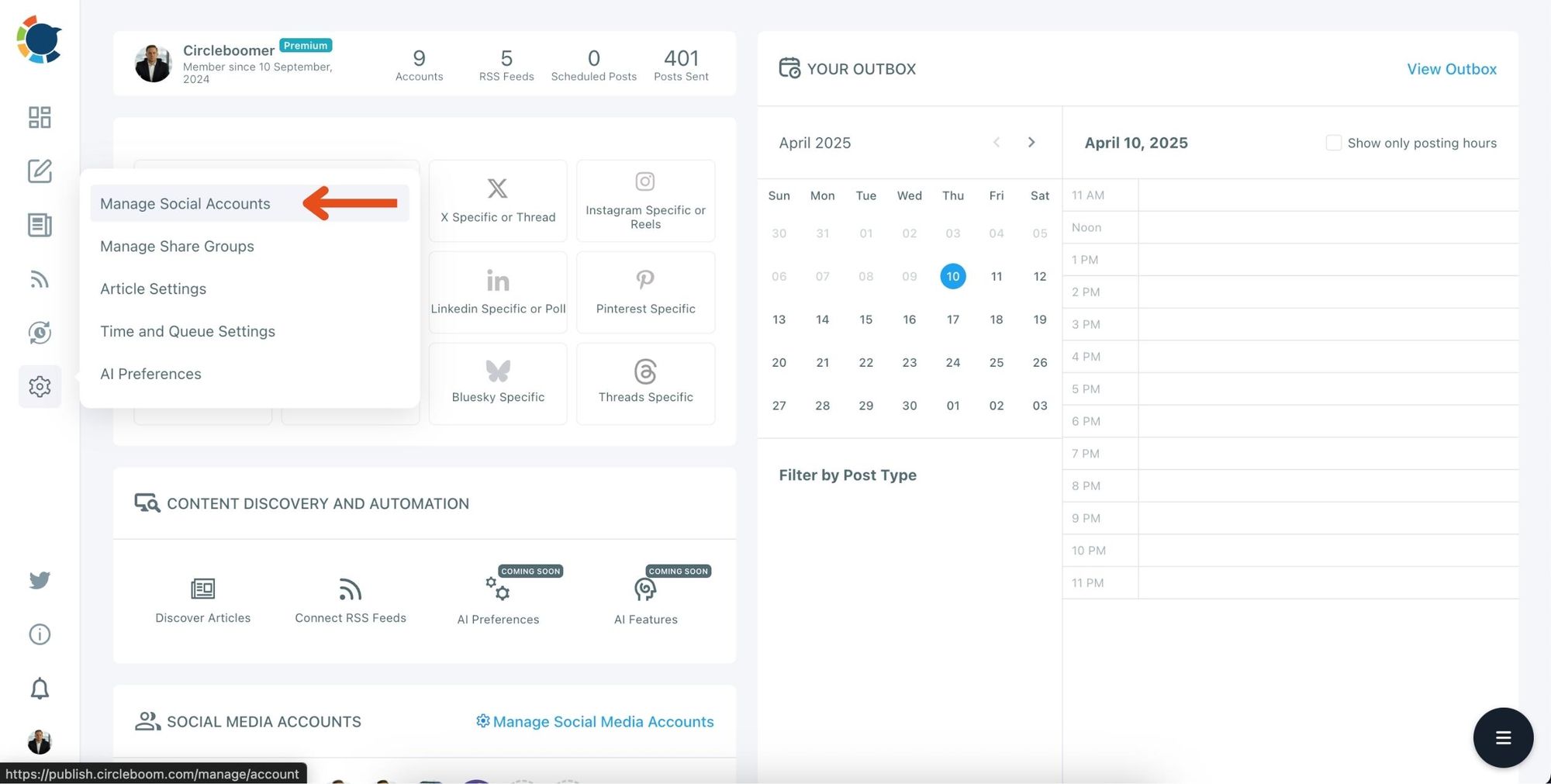The width and height of the screenshot is (1551, 784).
Task: Select April 17 on the calendar
Action: pos(952,319)
